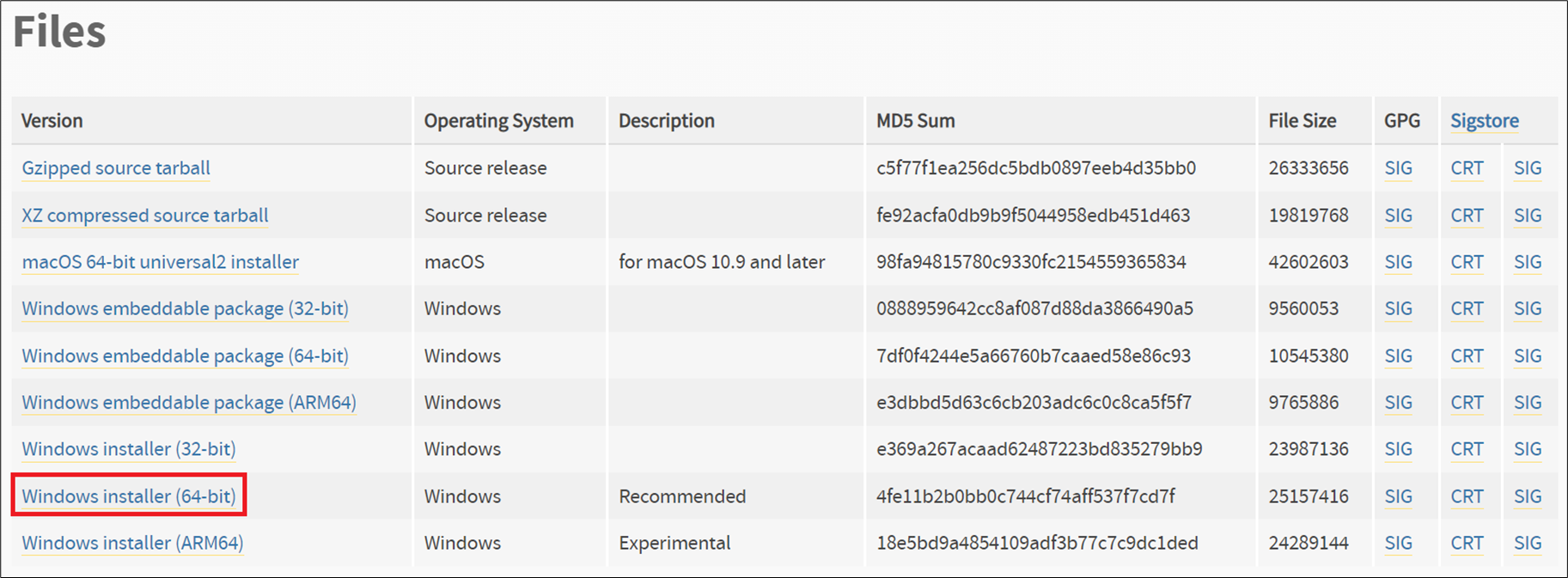Open GPG SIG for Windows installer (64-bit)

coord(1398,496)
